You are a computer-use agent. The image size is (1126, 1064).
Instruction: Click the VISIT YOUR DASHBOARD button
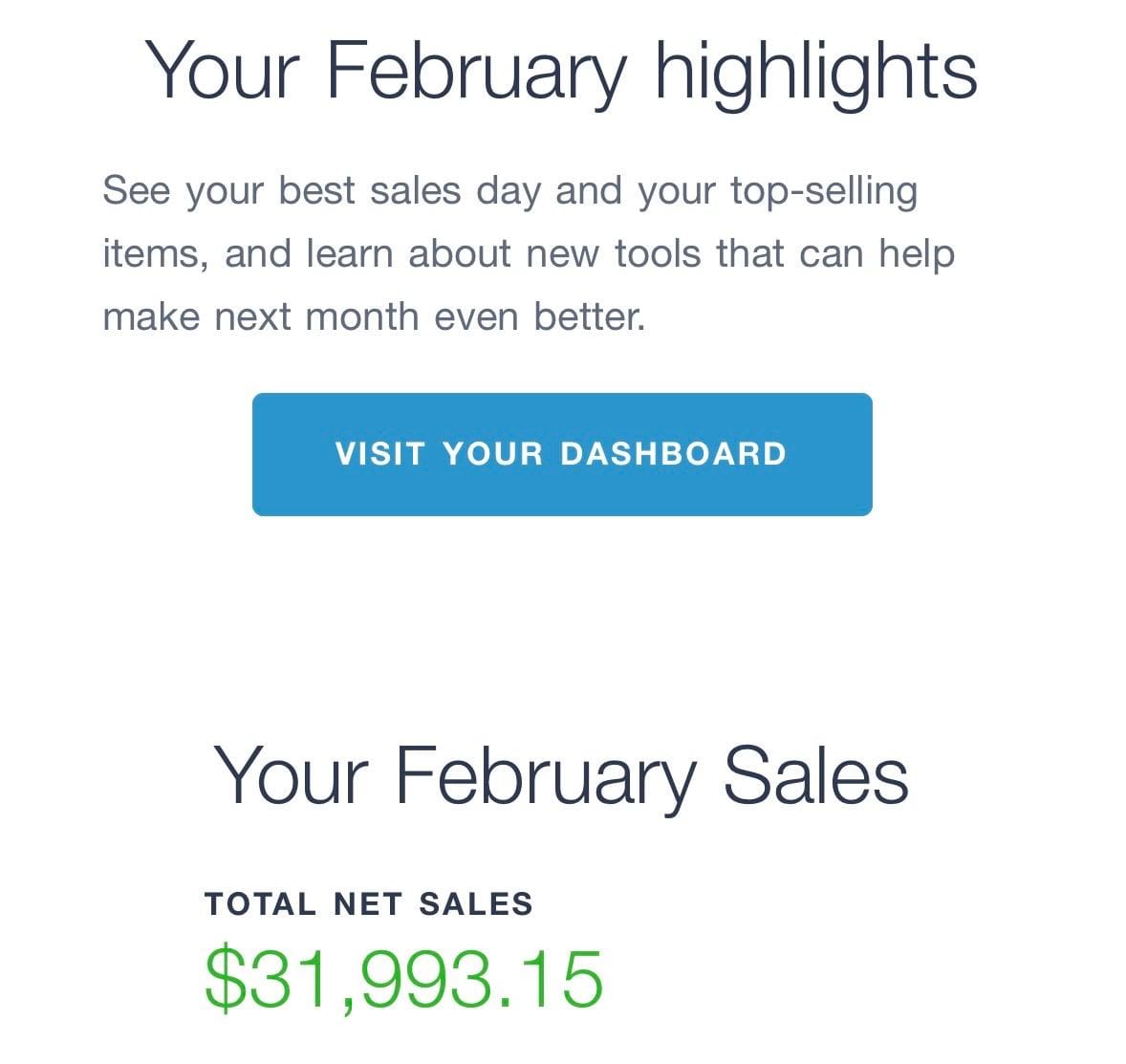[561, 454]
